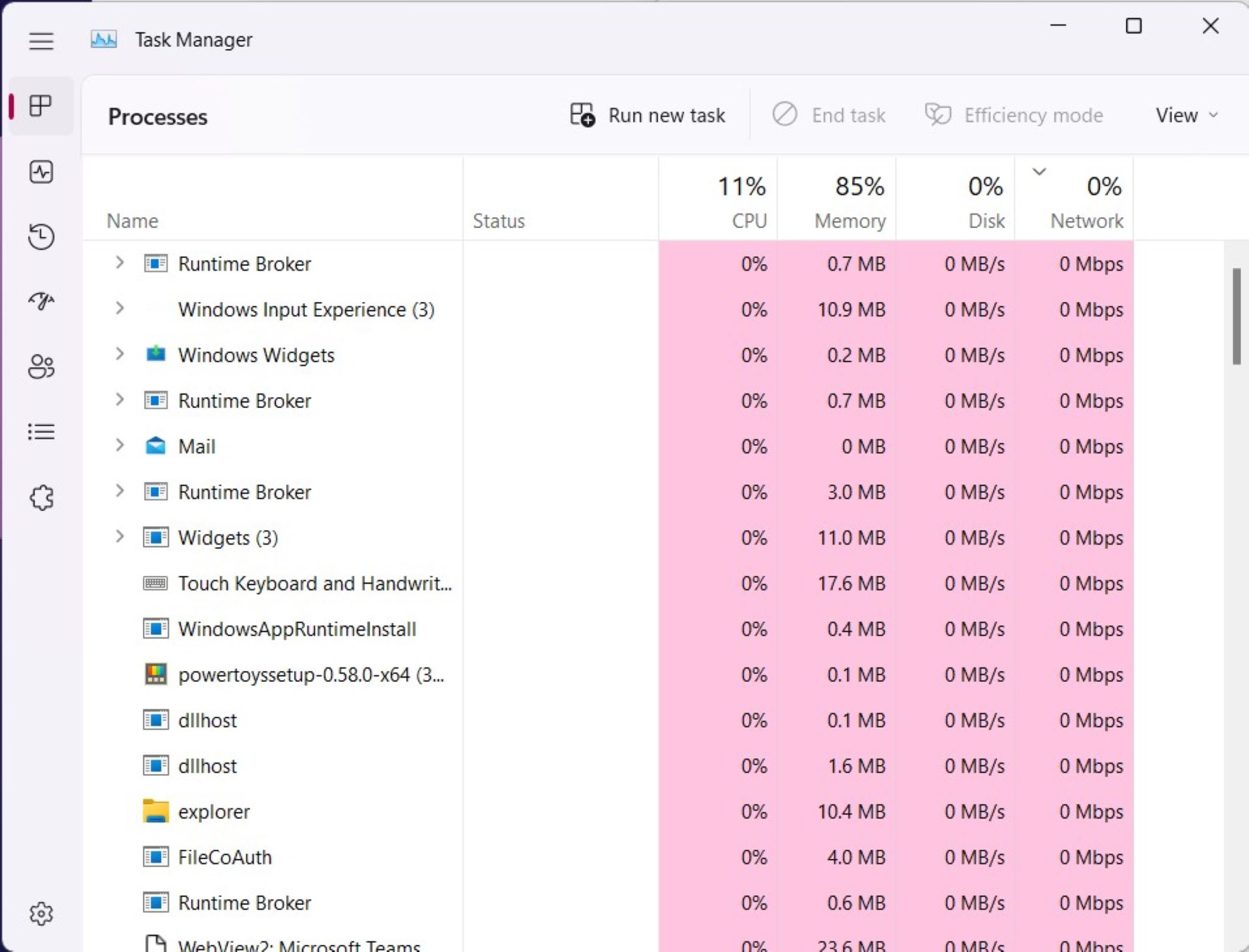
Task: Click the Widgets (3) process icon
Action: click(x=156, y=537)
